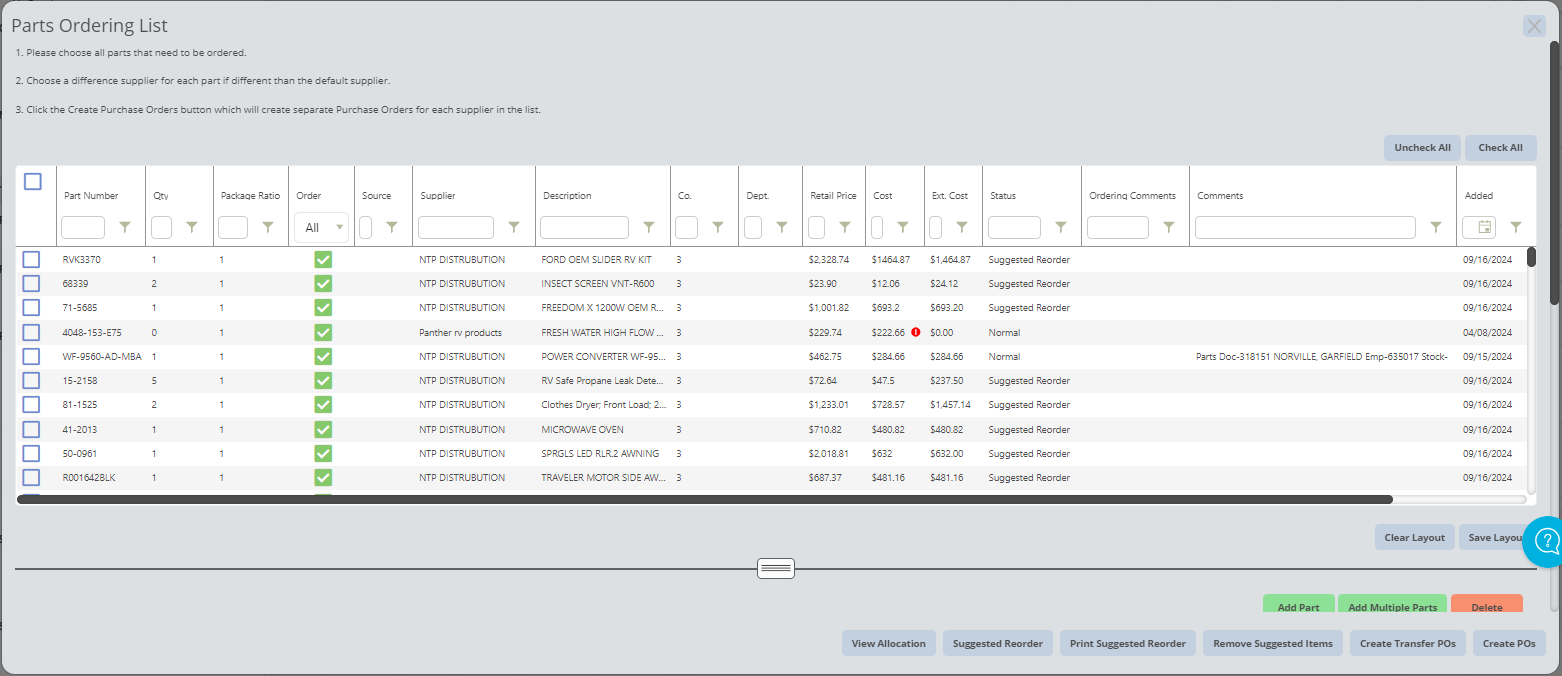Click the red warning icon beside $222.66 cost

point(916,332)
